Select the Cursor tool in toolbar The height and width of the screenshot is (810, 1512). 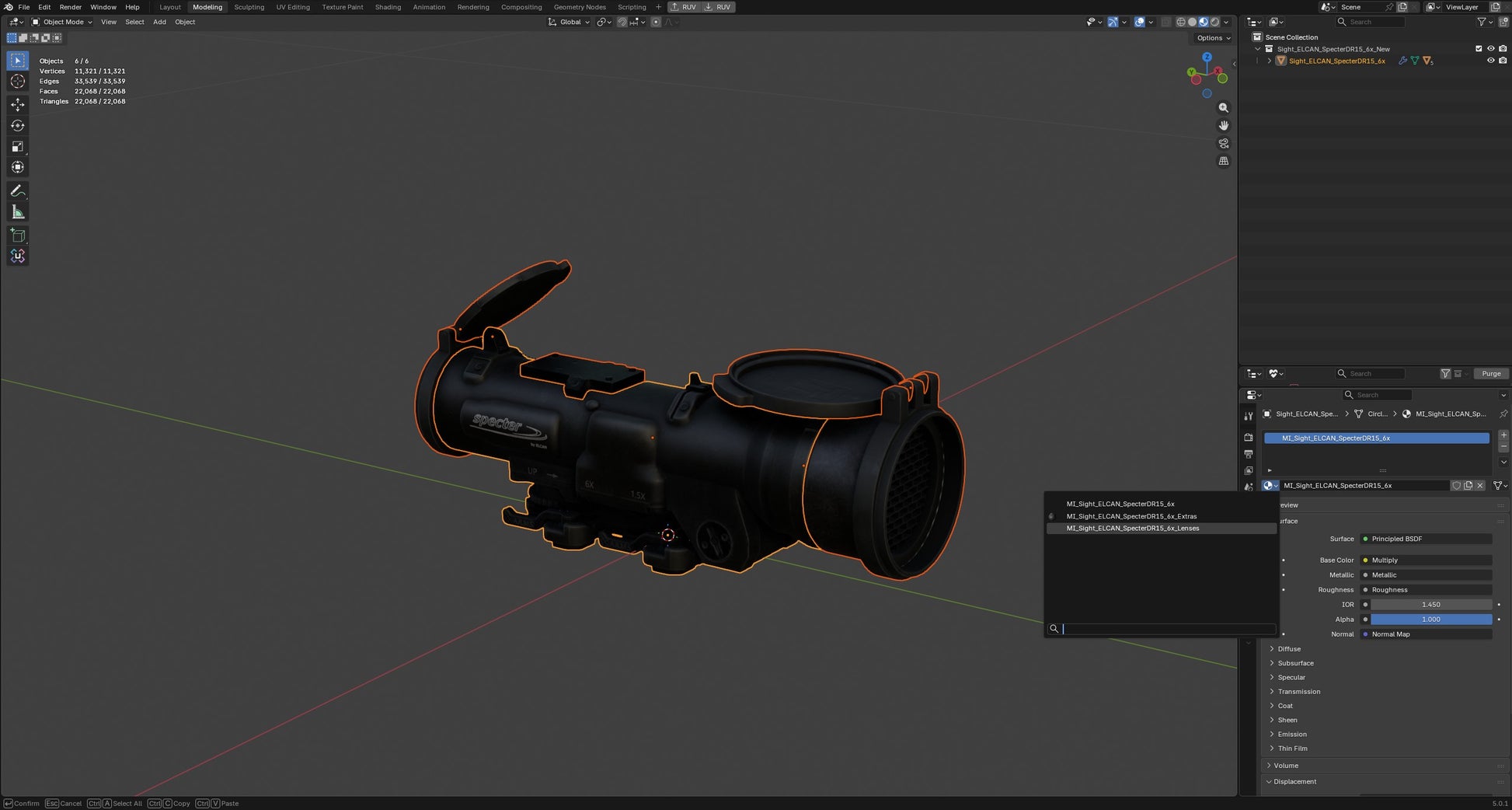[18, 82]
